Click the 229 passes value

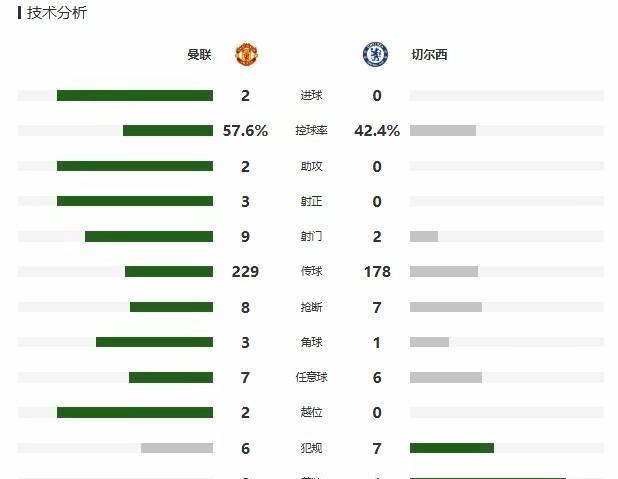[x=245, y=272]
